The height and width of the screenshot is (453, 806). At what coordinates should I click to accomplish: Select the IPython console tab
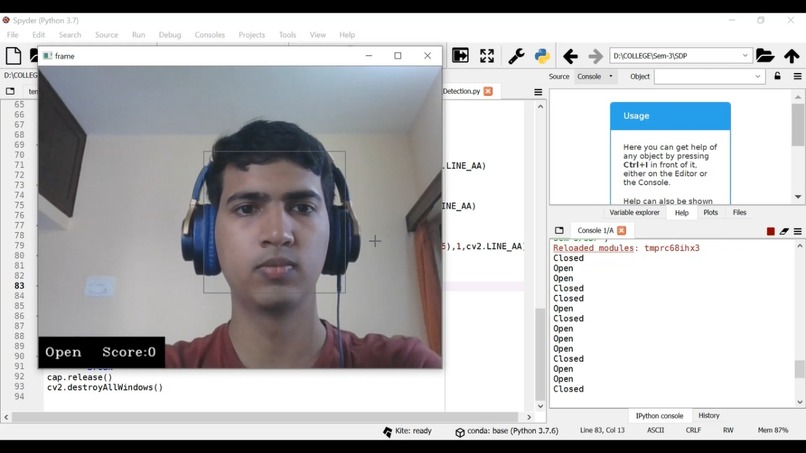[x=659, y=415]
